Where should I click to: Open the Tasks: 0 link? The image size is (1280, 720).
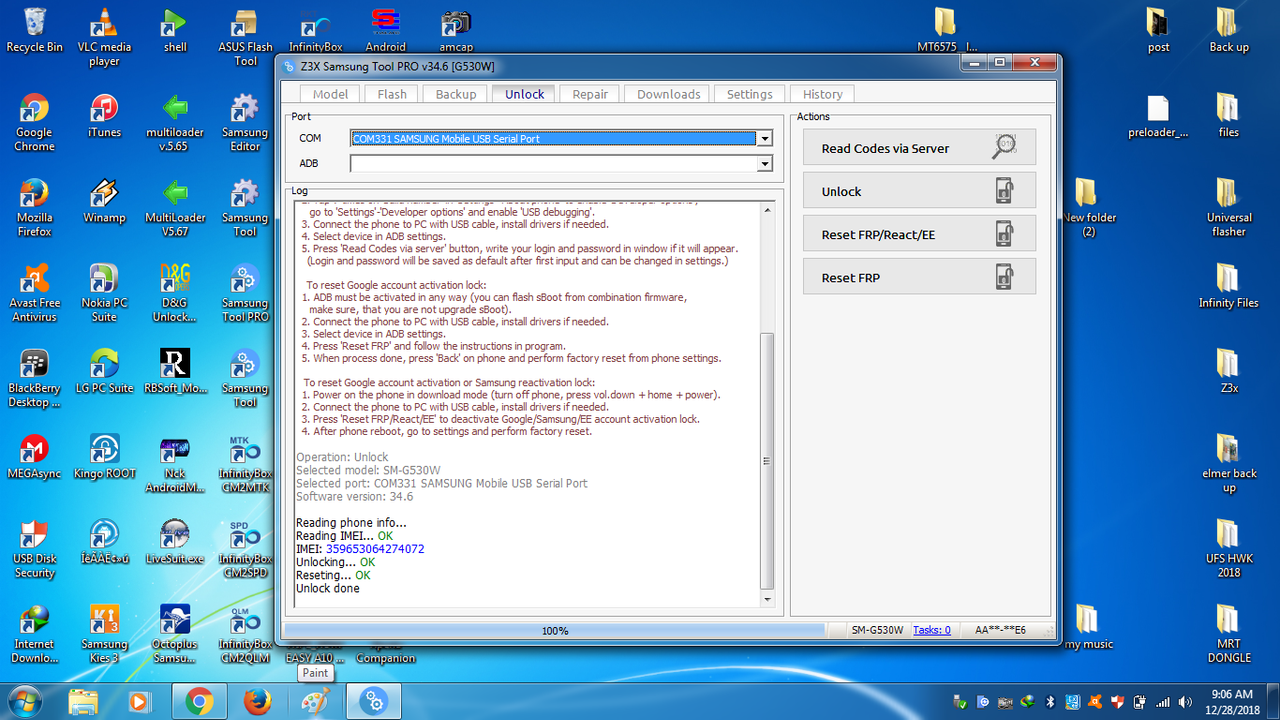click(x=932, y=630)
